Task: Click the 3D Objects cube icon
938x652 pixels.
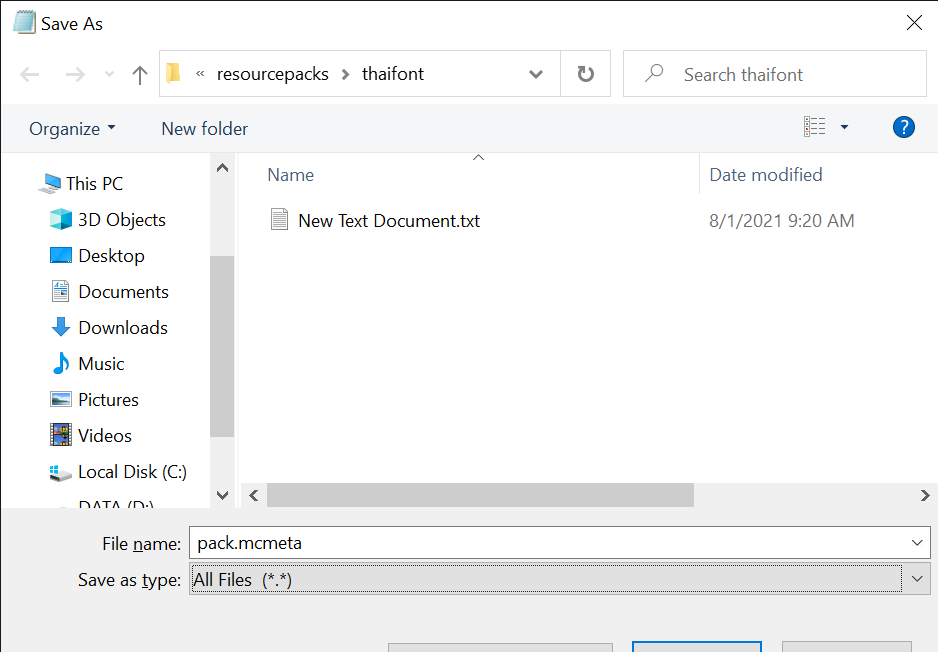Action: click(x=60, y=219)
